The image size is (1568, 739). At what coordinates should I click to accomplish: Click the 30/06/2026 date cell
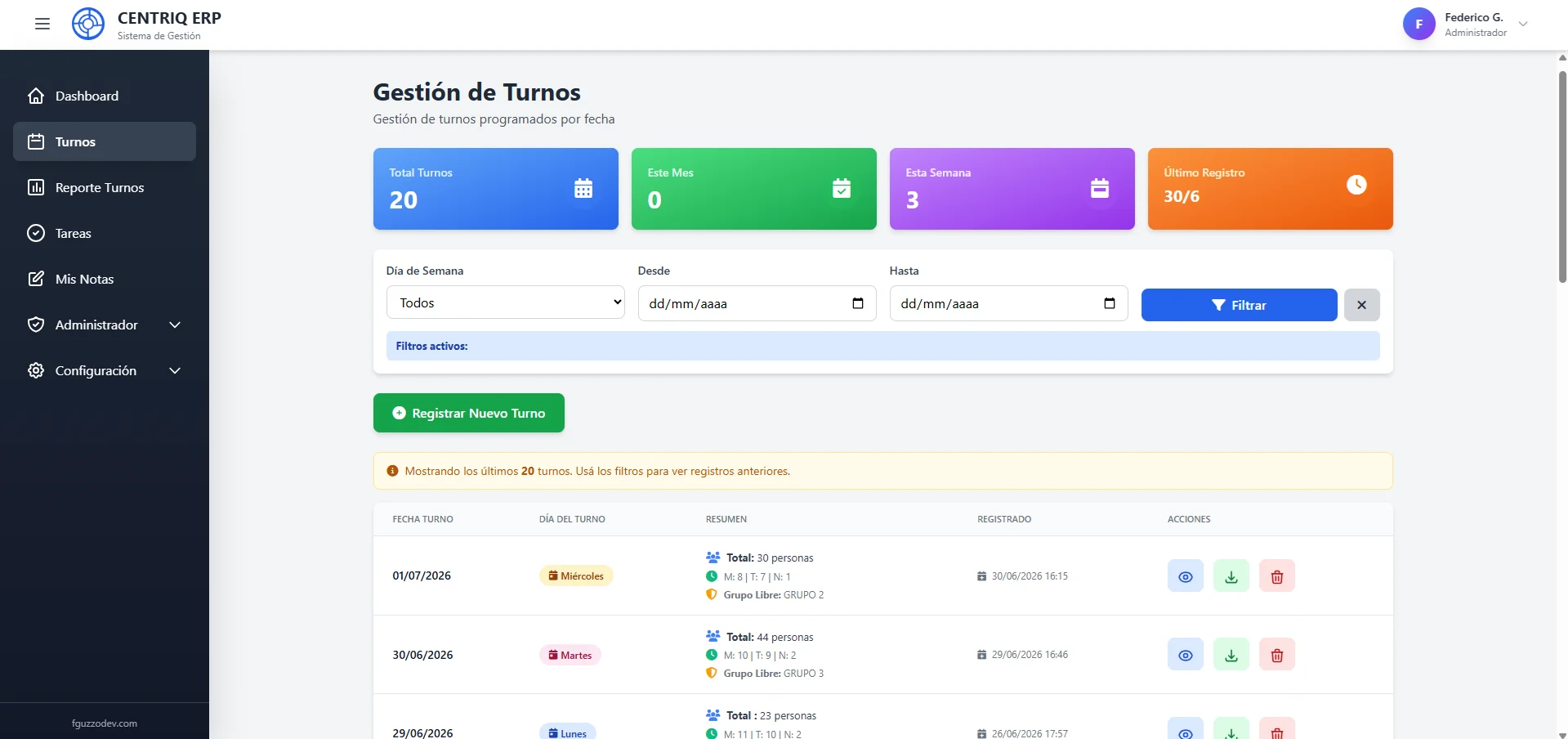422,655
